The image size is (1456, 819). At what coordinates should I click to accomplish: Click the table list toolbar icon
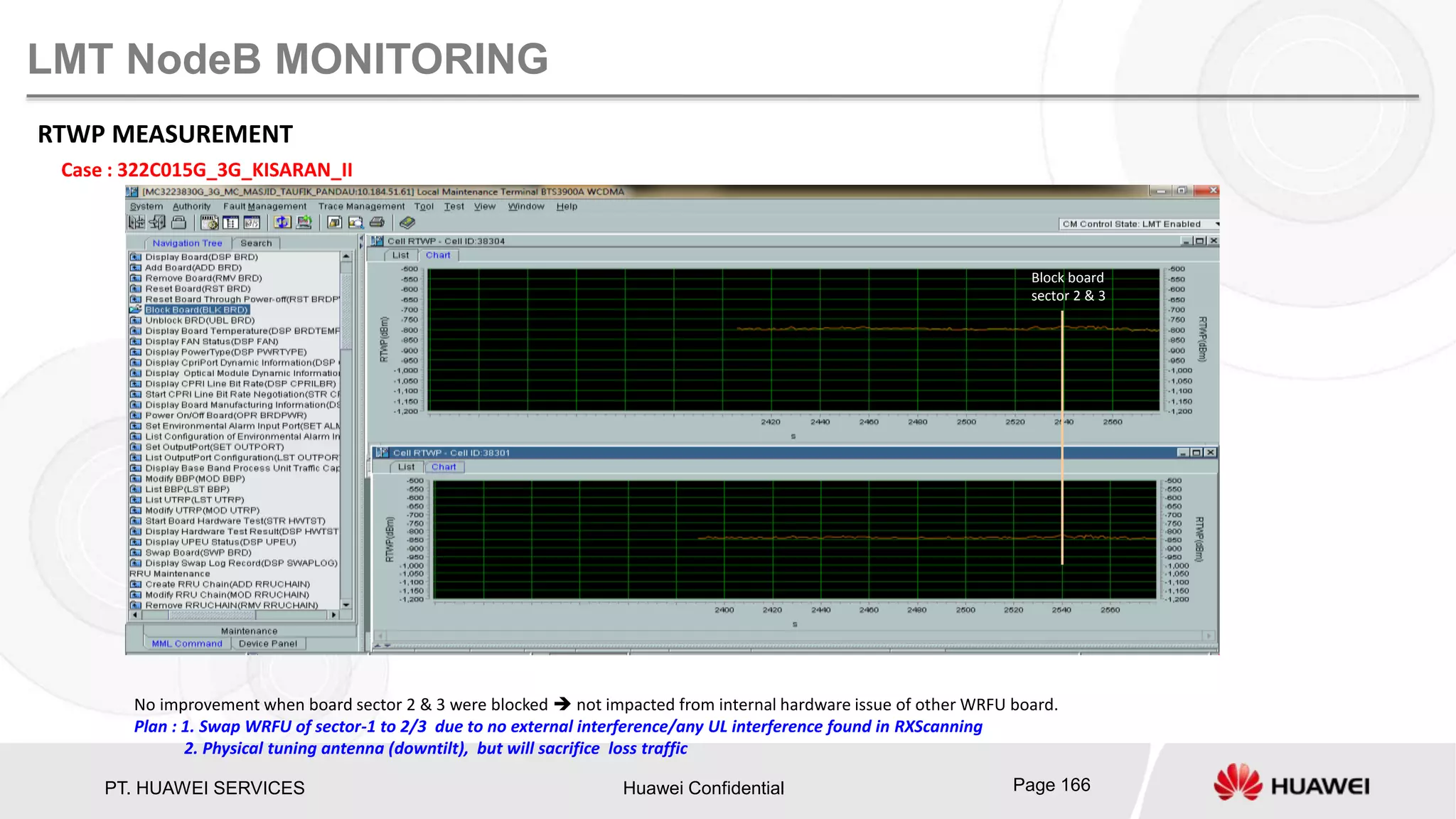[x=231, y=223]
